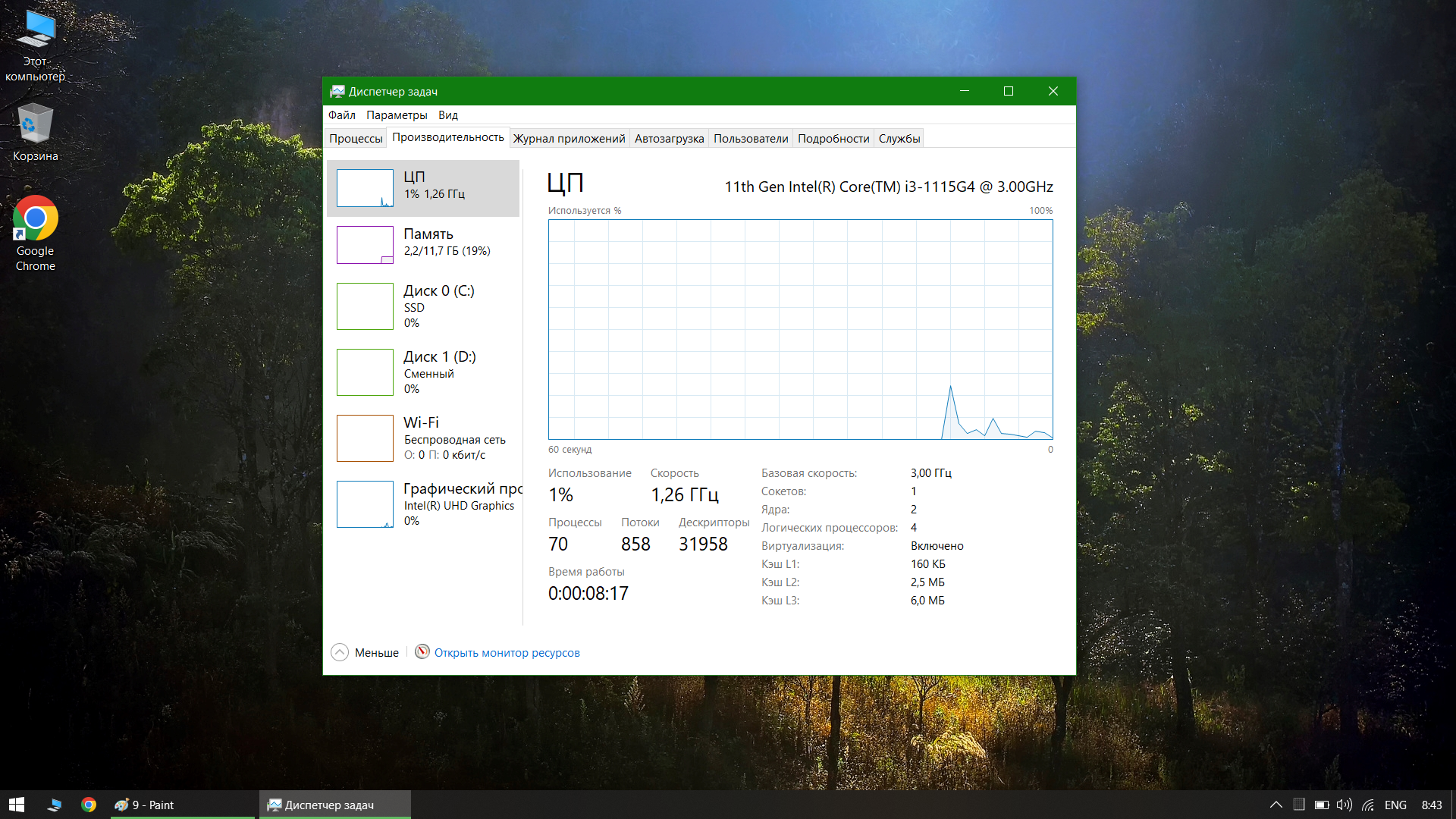This screenshot has height=819, width=1456.
Task: Open the Вид menu
Action: [447, 115]
